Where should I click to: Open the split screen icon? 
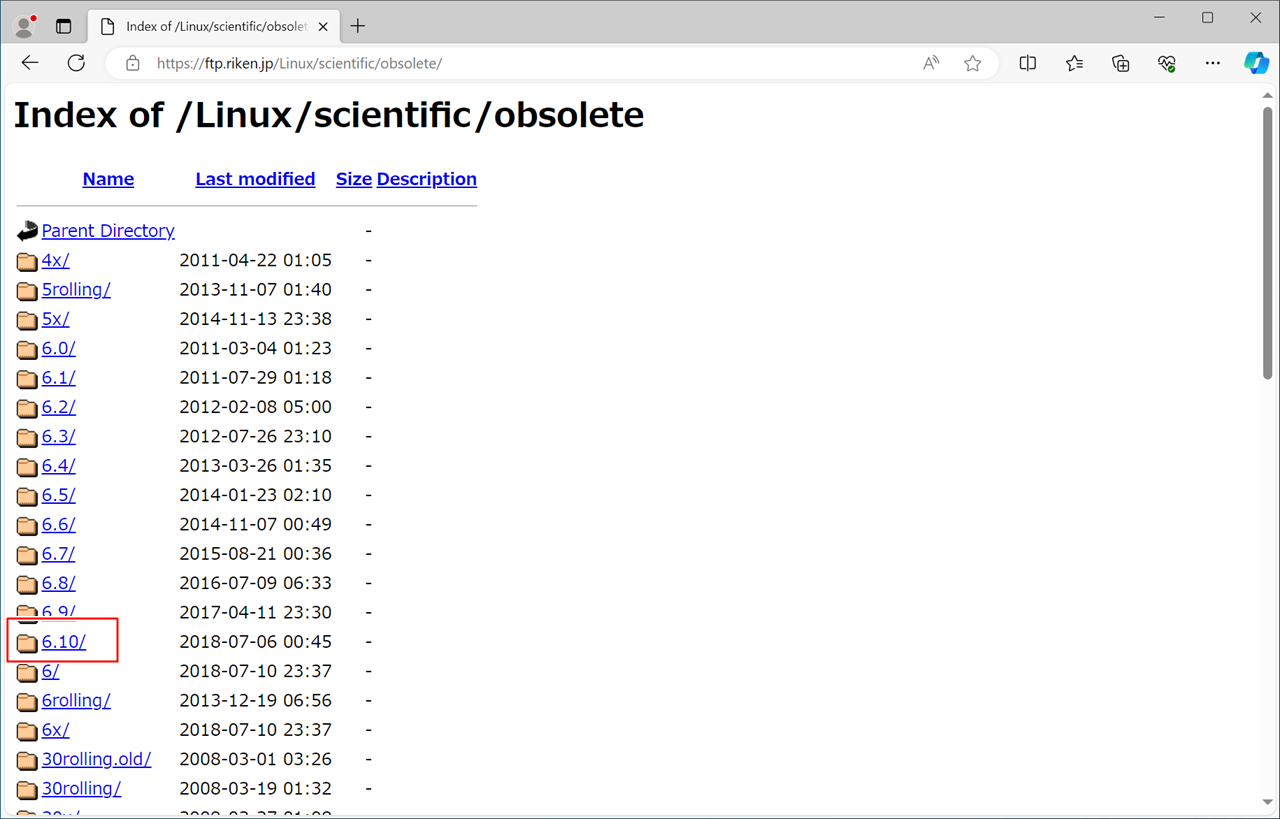pyautogui.click(x=1027, y=63)
